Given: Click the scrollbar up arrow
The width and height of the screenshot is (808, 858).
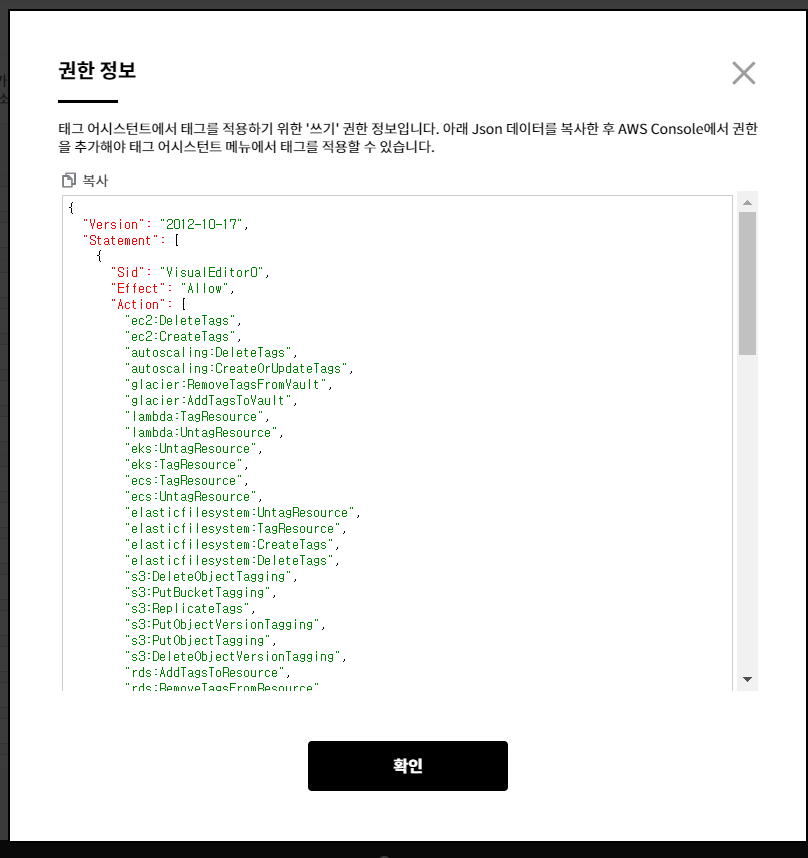Looking at the screenshot, I should click(747, 203).
